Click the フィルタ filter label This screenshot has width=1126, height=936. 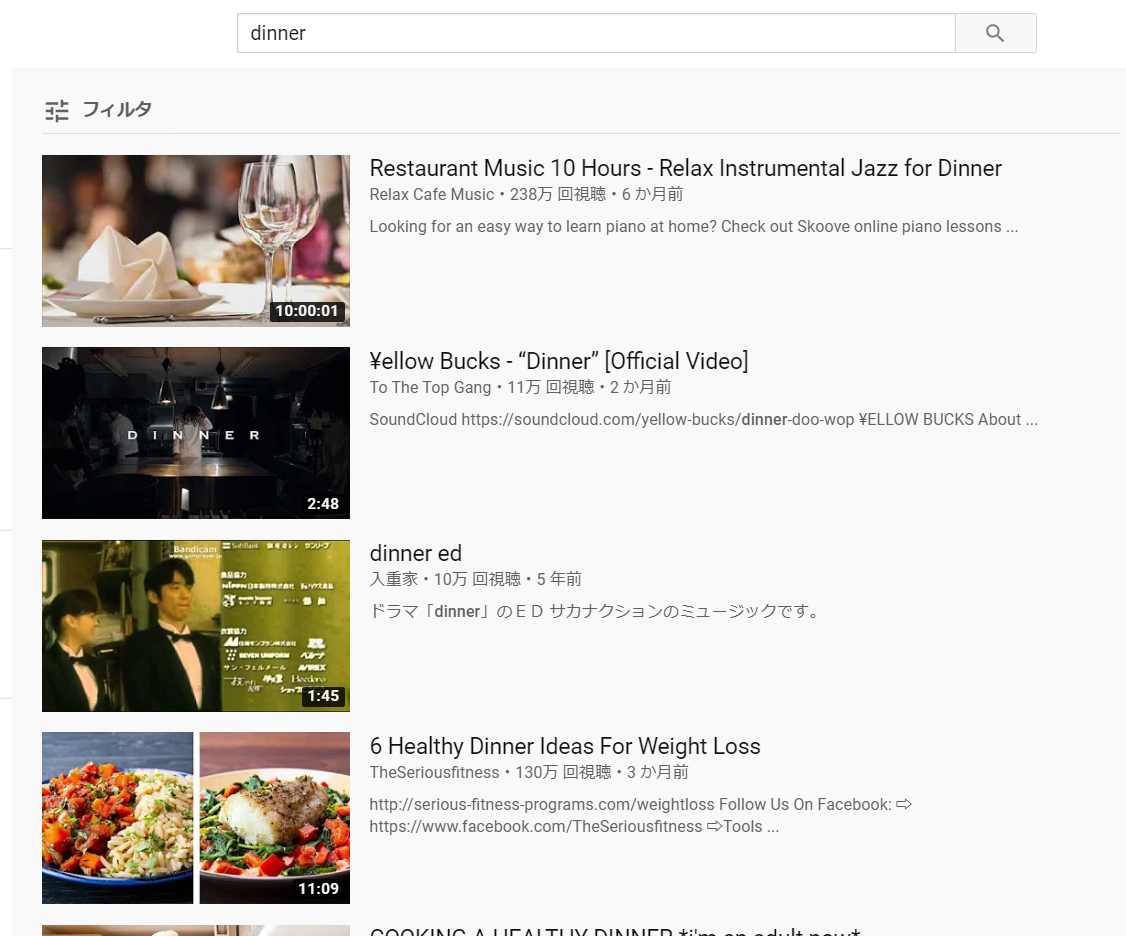click(x=116, y=109)
